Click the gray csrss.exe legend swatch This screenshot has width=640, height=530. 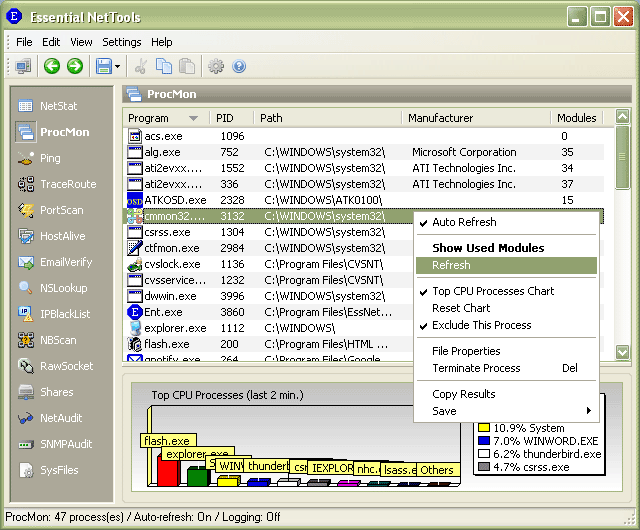(x=484, y=467)
